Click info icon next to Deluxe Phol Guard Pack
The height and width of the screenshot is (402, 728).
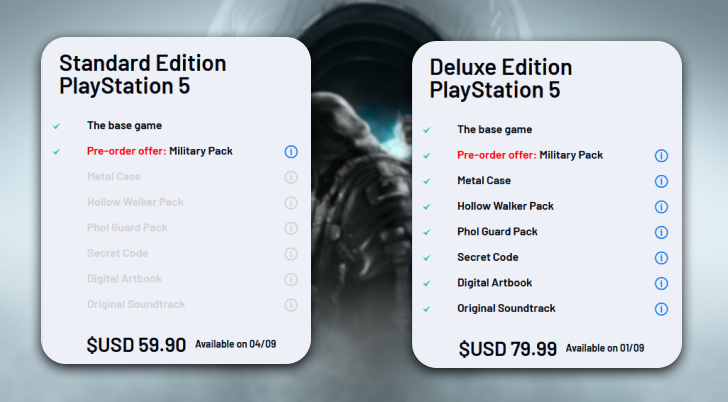tap(661, 232)
